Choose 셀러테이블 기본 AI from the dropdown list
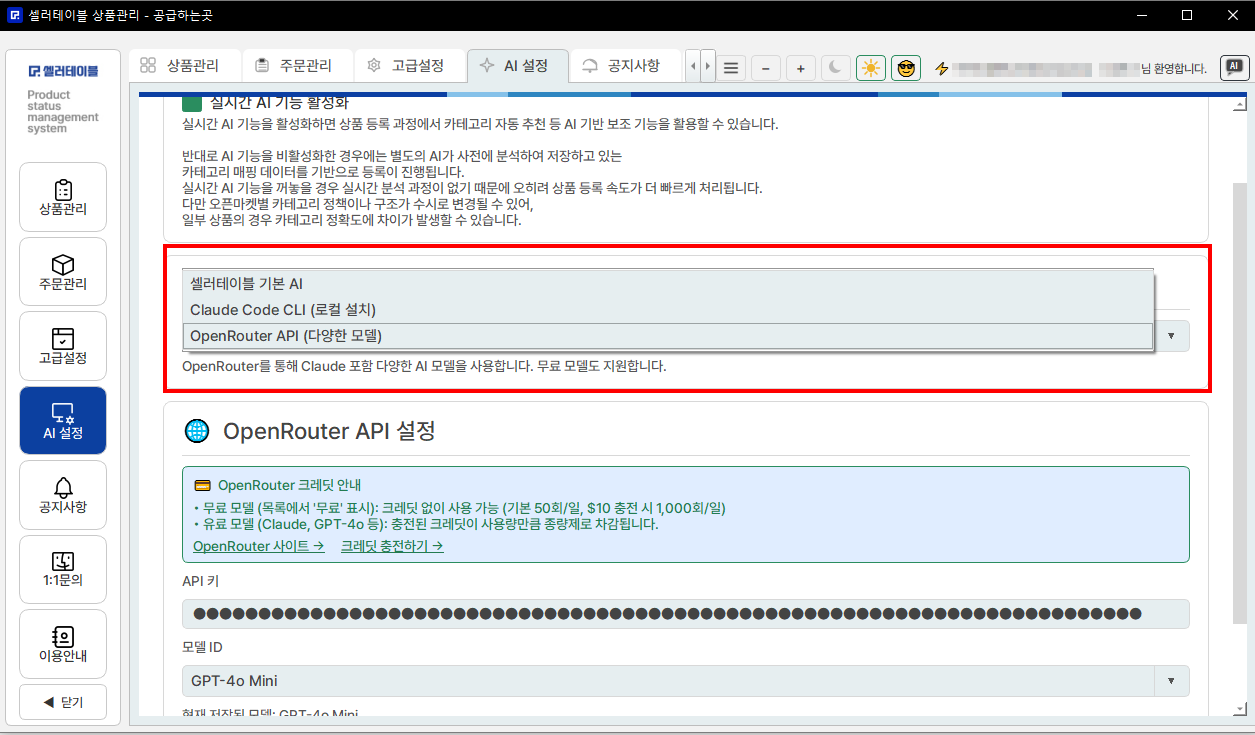The image size is (1255, 735). pyautogui.click(x=668, y=284)
